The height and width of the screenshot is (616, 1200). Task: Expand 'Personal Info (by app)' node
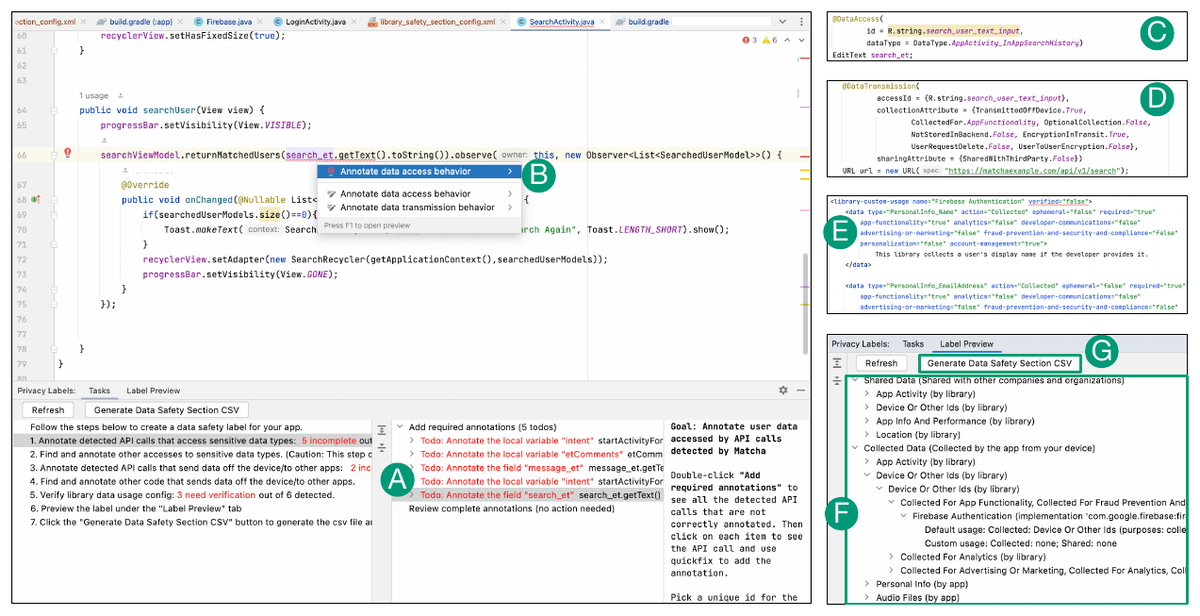[867, 584]
